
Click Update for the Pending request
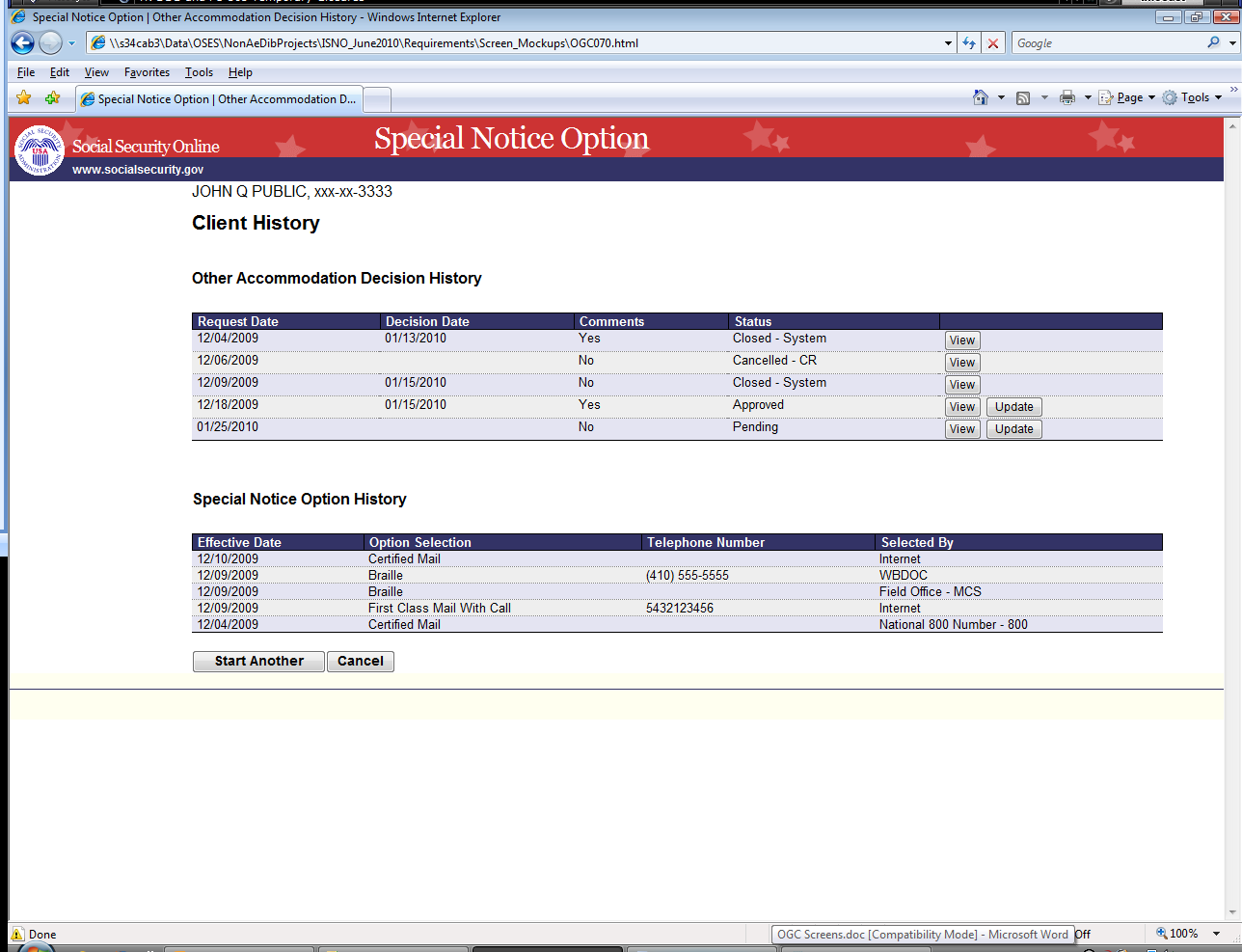1013,429
